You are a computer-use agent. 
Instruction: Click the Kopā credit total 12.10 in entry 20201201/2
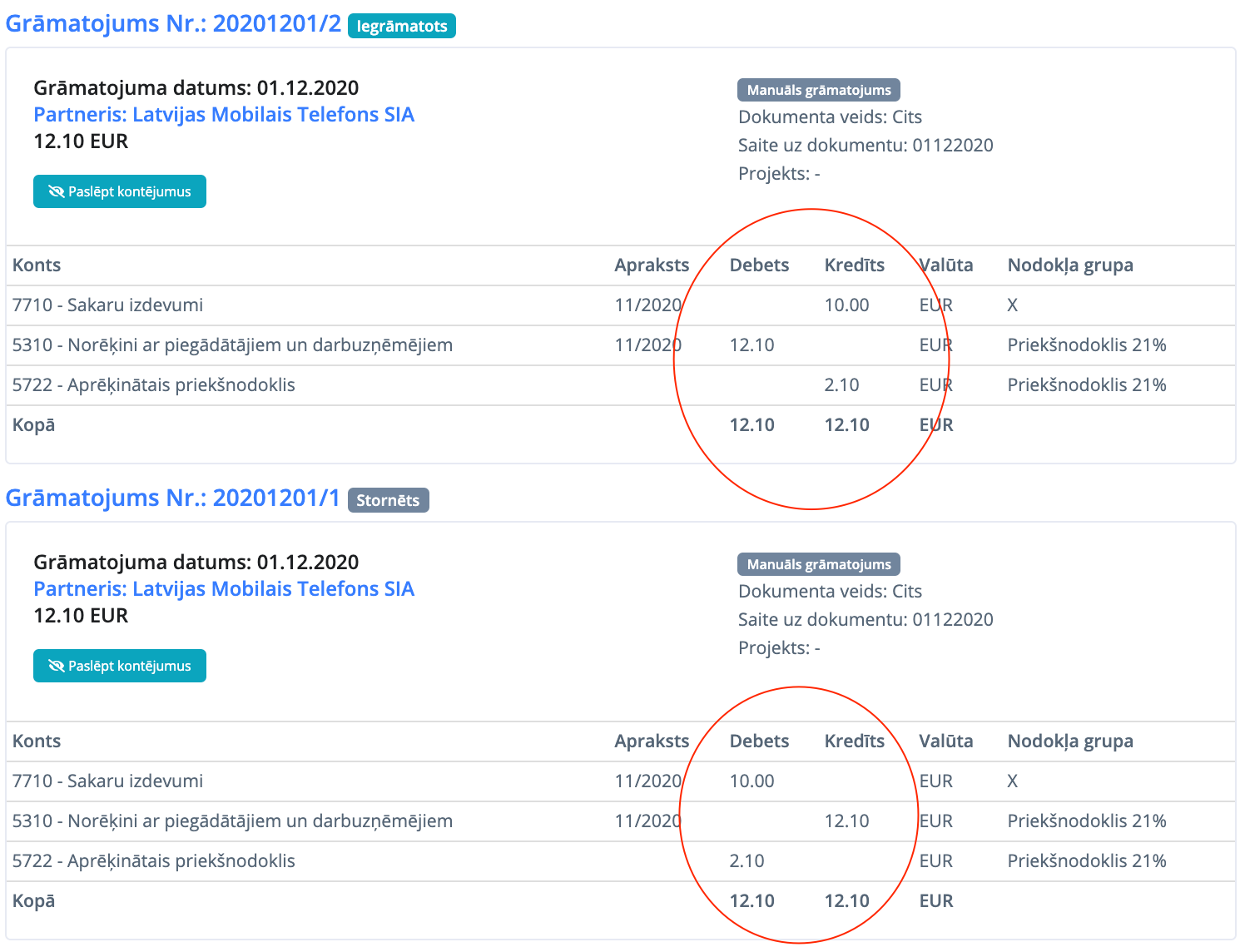point(846,425)
